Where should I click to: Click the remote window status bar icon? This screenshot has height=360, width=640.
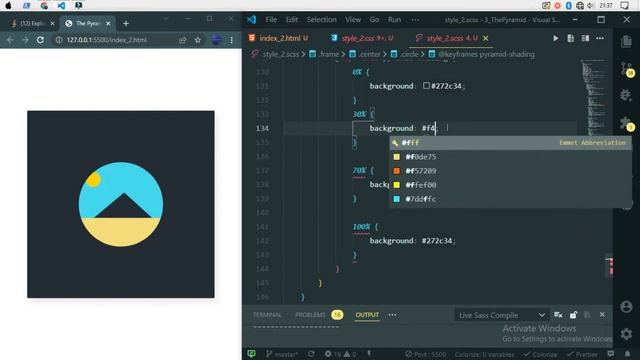pos(251,353)
